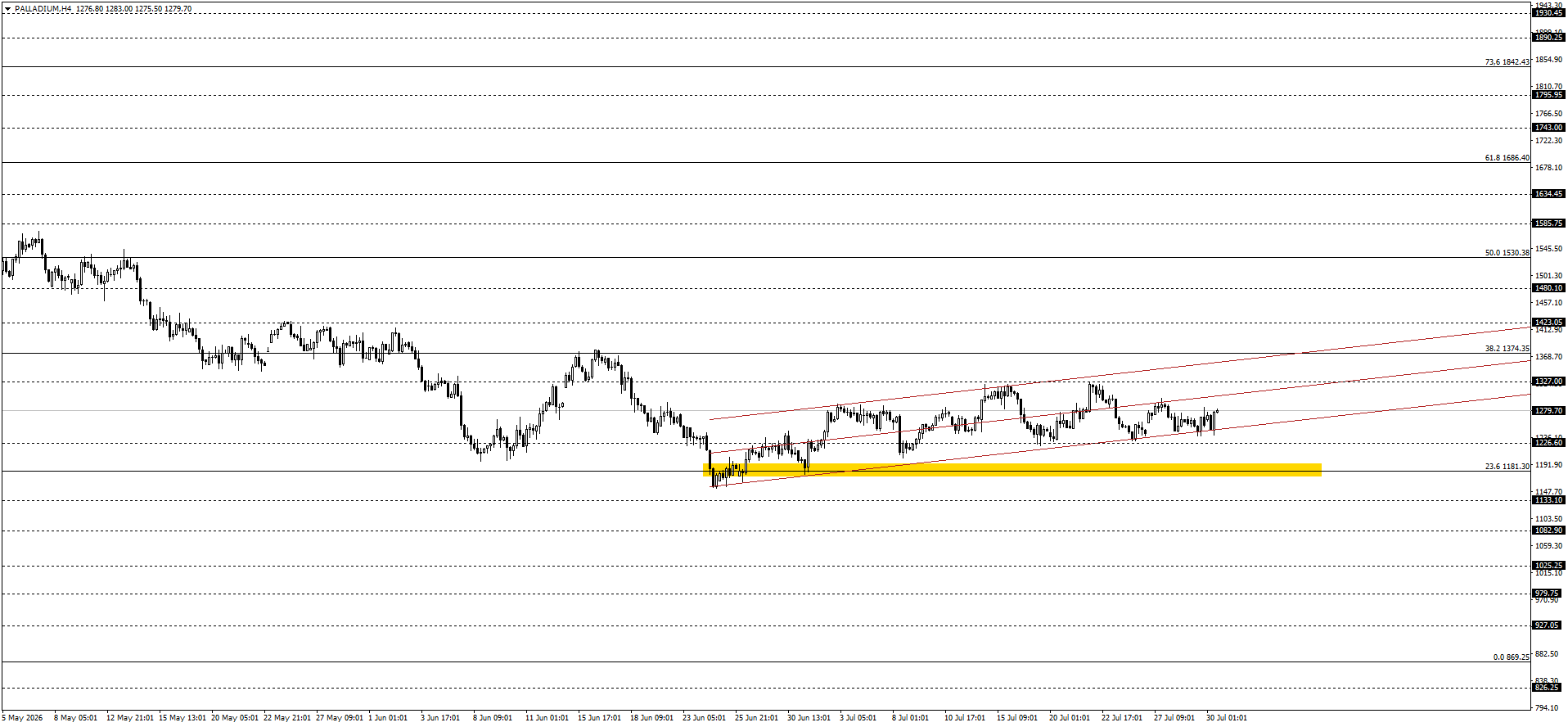The height and width of the screenshot is (727, 1568).
Task: Click the 15 Jun 17:01 time label
Action: [x=599, y=718]
